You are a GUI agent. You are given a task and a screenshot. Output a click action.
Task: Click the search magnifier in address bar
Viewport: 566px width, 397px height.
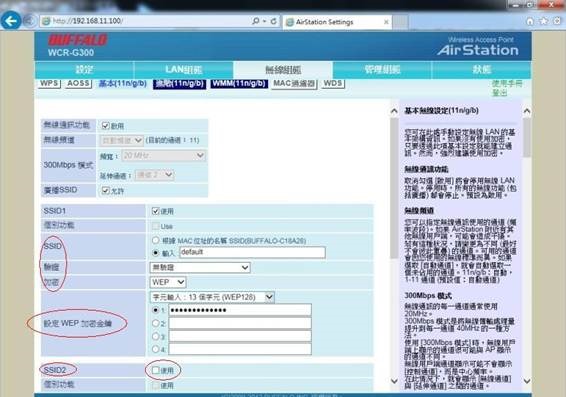click(x=256, y=21)
